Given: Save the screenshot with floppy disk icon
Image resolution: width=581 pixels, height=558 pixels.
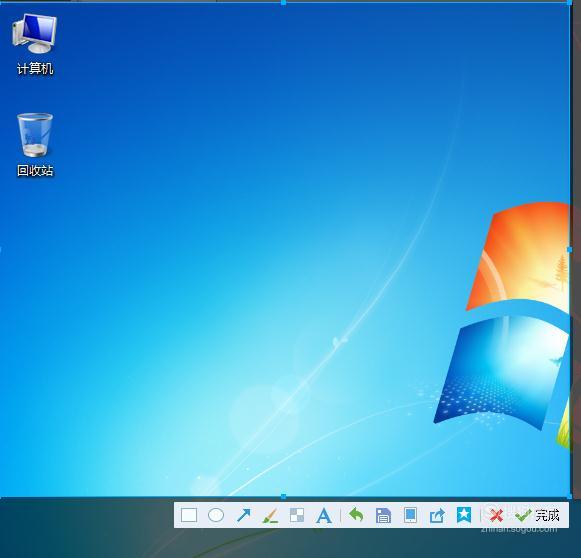Looking at the screenshot, I should pos(383,515).
